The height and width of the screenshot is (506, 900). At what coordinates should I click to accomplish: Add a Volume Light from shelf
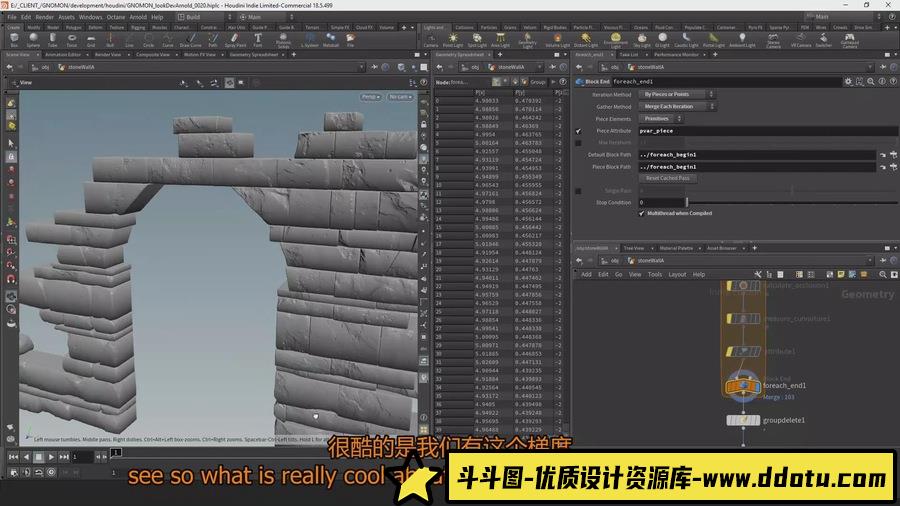click(557, 40)
